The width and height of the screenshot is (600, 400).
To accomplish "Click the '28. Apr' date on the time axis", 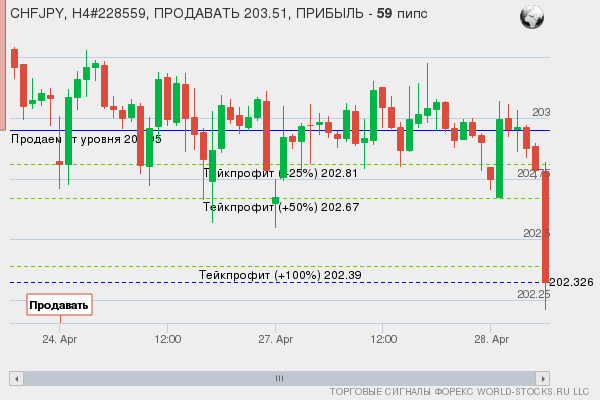I will (492, 339).
